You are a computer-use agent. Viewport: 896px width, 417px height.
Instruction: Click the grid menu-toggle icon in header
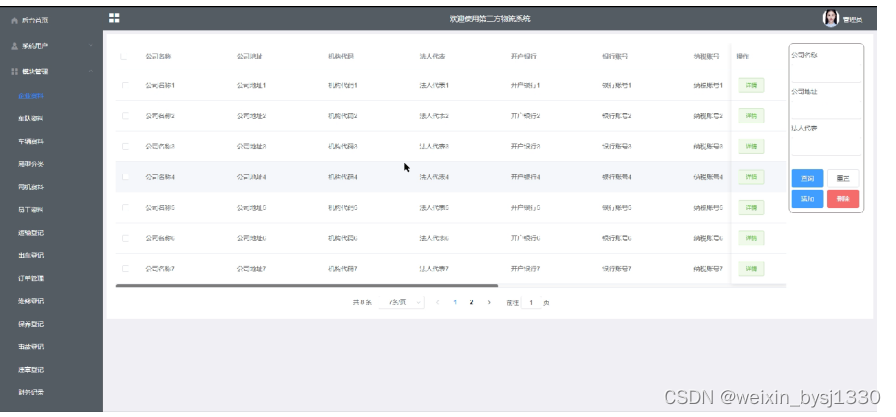(114, 18)
